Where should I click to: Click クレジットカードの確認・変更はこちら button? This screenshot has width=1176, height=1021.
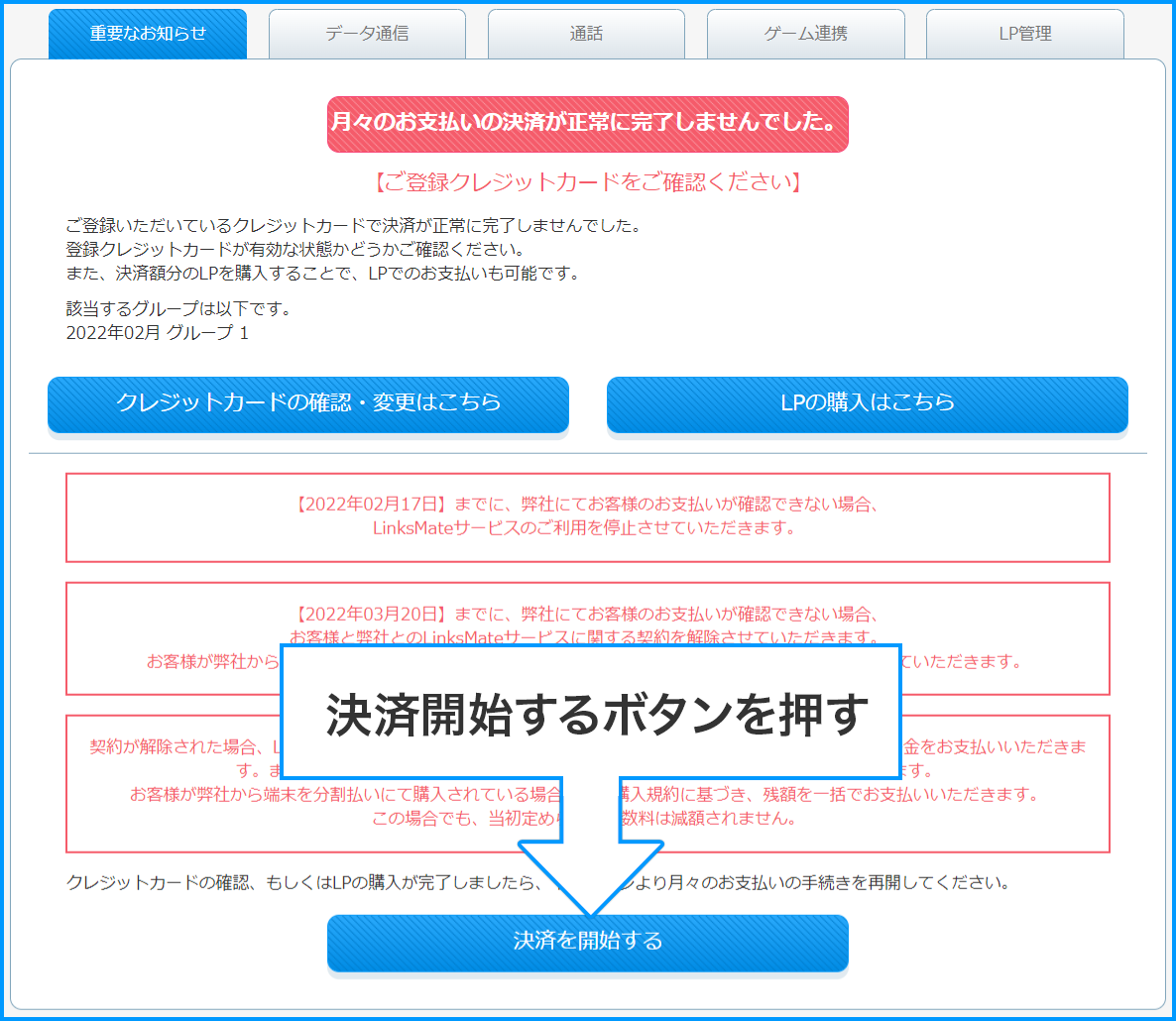click(x=308, y=403)
